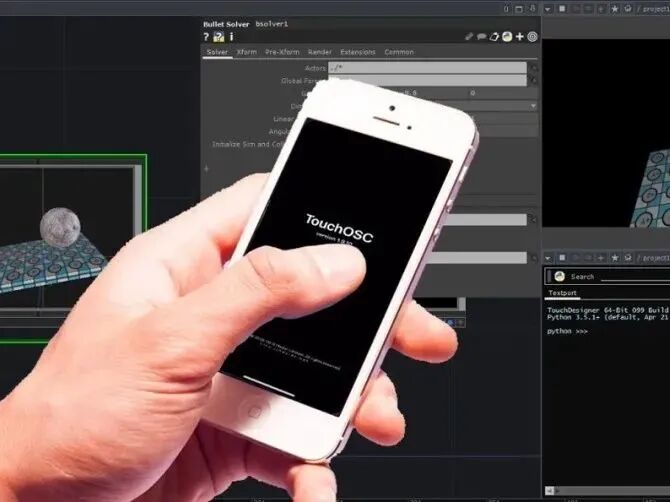This screenshot has height=502, width=670.
Task: Open the Pre-Xform tab
Action: (x=282, y=52)
